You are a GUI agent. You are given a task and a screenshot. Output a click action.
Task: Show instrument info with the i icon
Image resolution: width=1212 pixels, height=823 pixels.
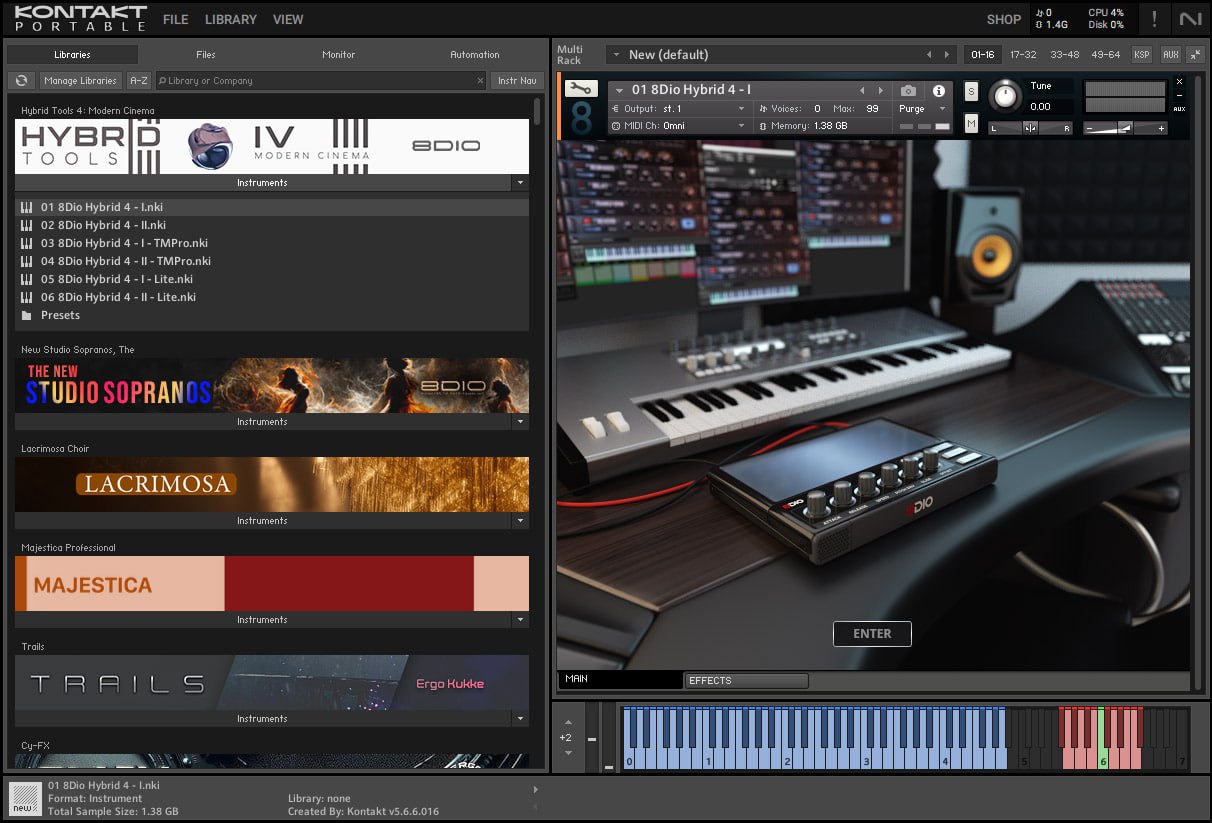(938, 91)
